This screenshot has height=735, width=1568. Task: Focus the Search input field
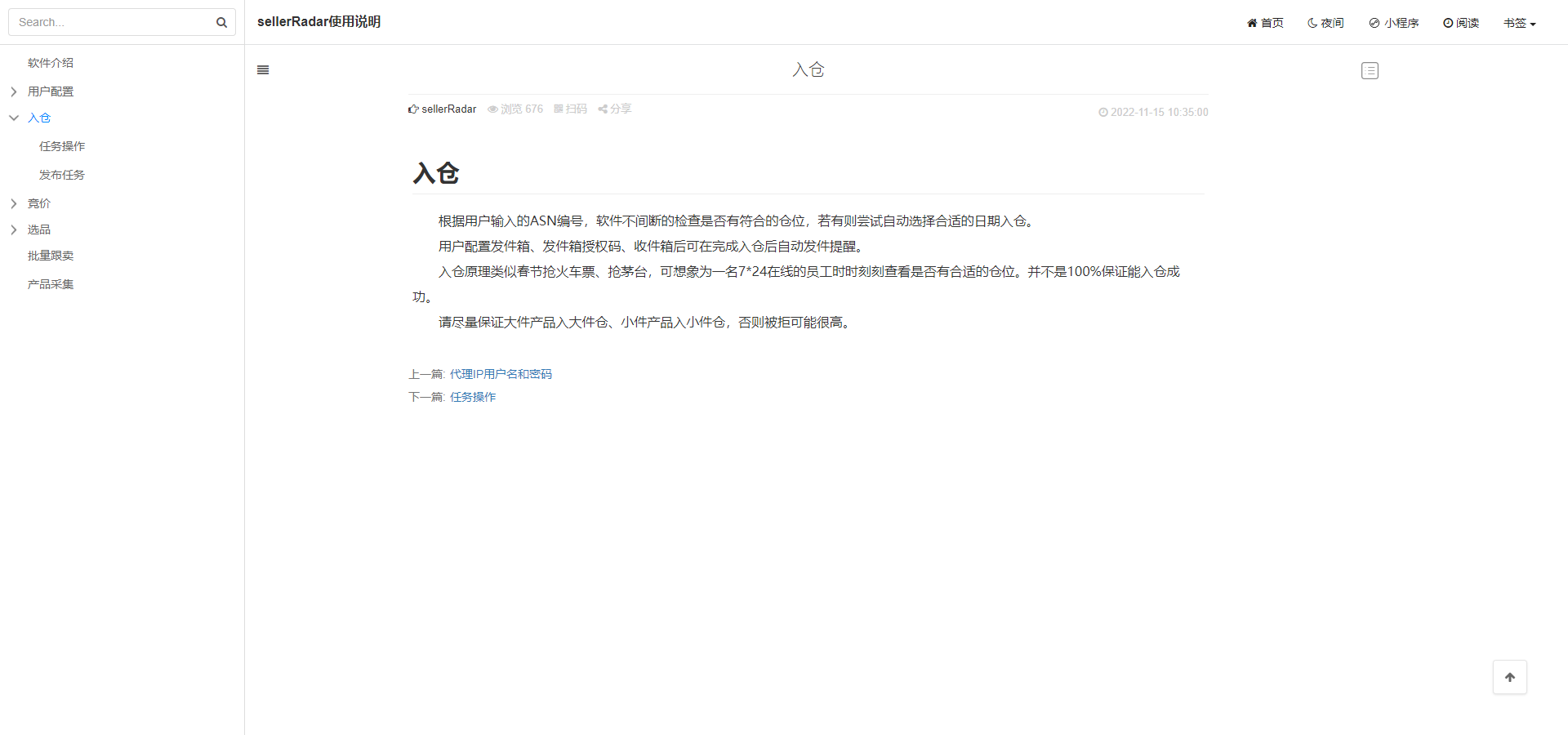122,22
